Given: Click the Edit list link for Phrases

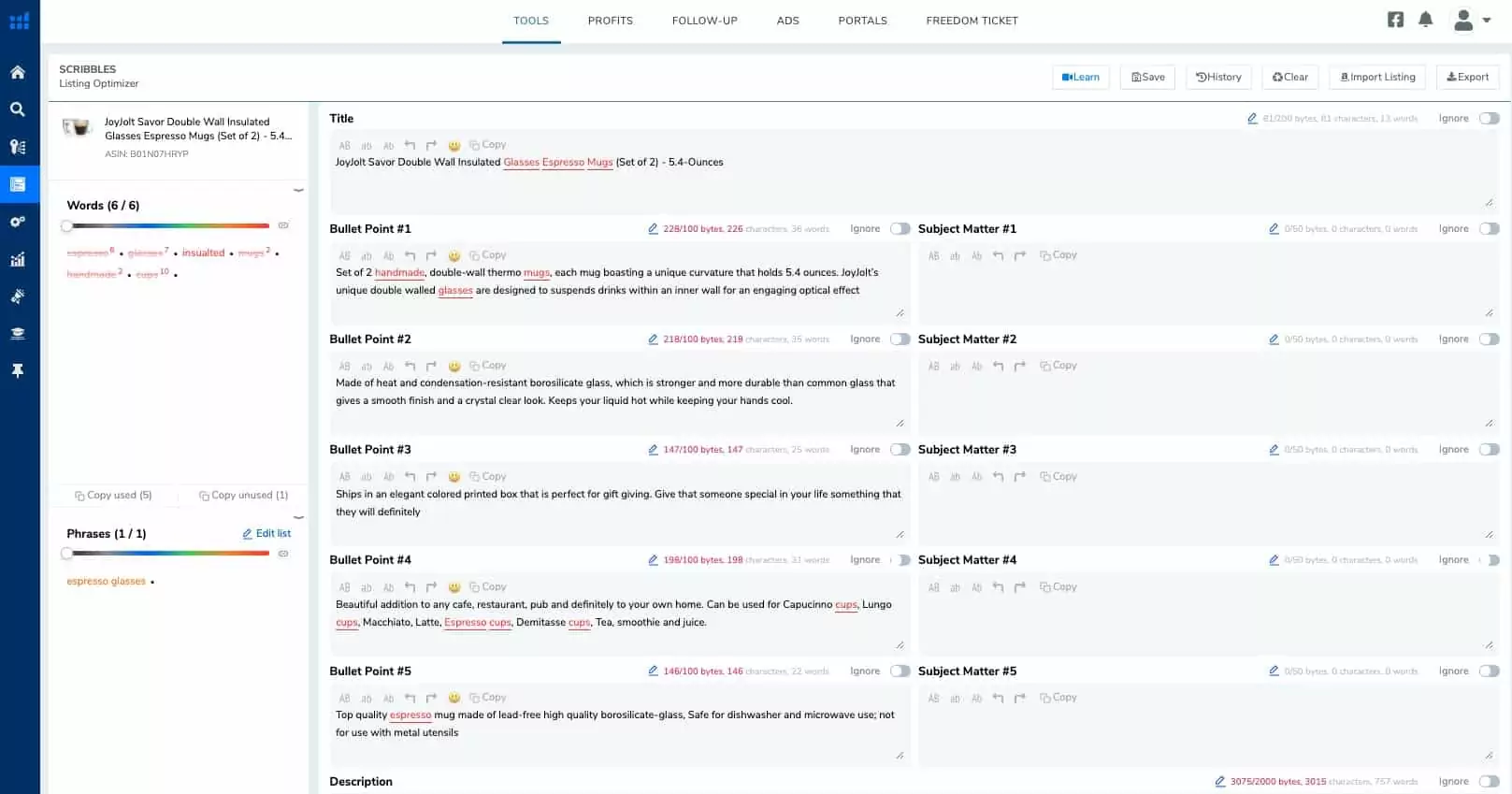Looking at the screenshot, I should pyautogui.click(x=266, y=534).
